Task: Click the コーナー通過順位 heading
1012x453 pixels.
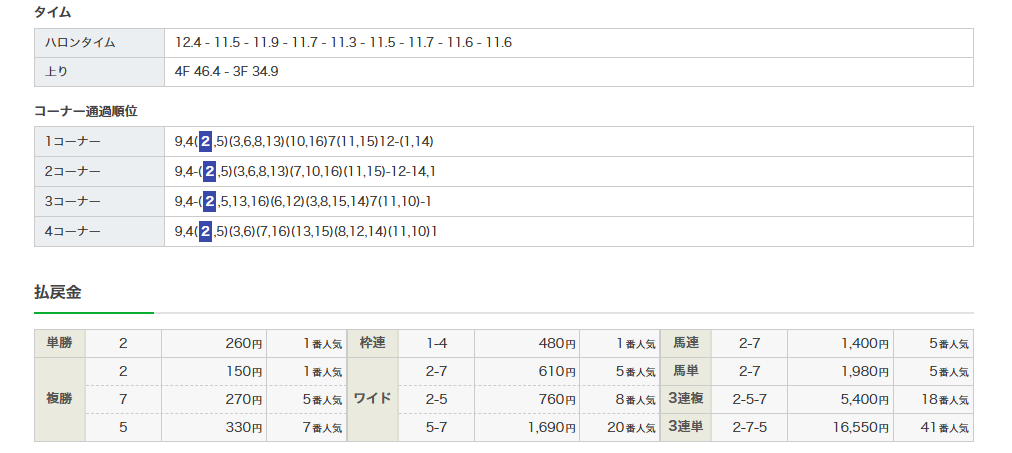Action: click(86, 111)
